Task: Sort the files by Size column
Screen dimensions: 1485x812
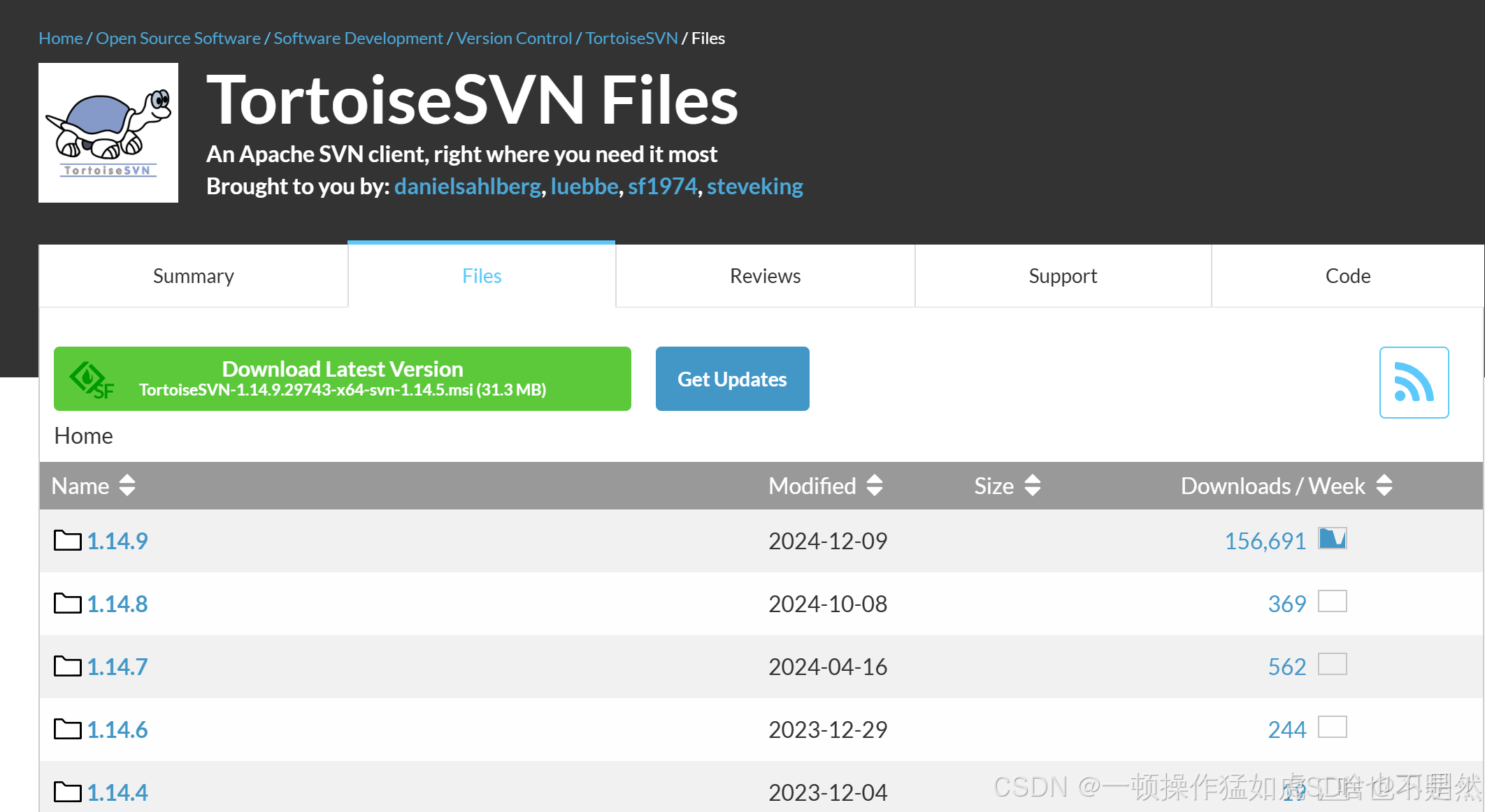Action: point(1005,486)
